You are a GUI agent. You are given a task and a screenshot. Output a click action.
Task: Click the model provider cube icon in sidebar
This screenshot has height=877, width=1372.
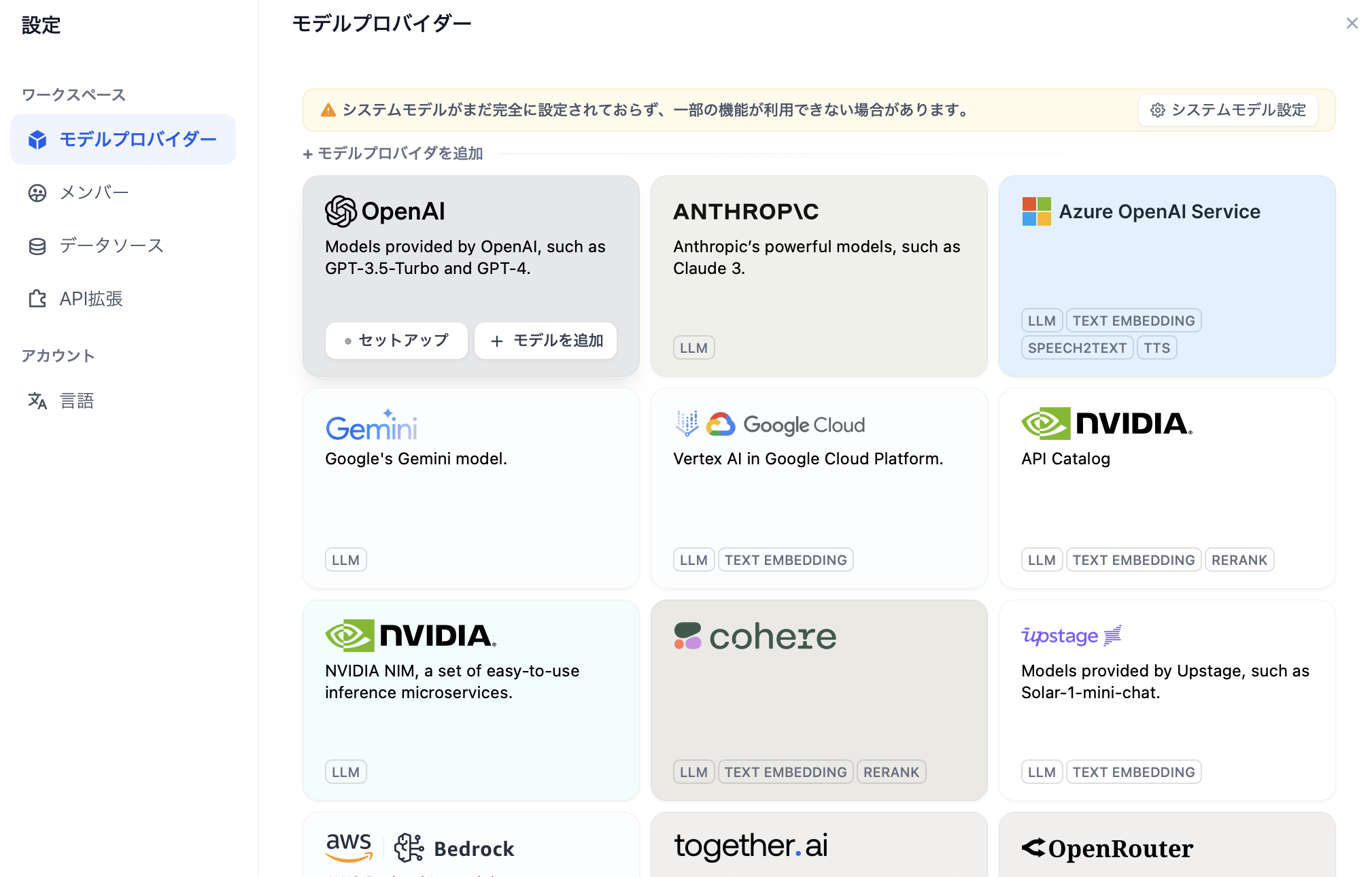37,140
